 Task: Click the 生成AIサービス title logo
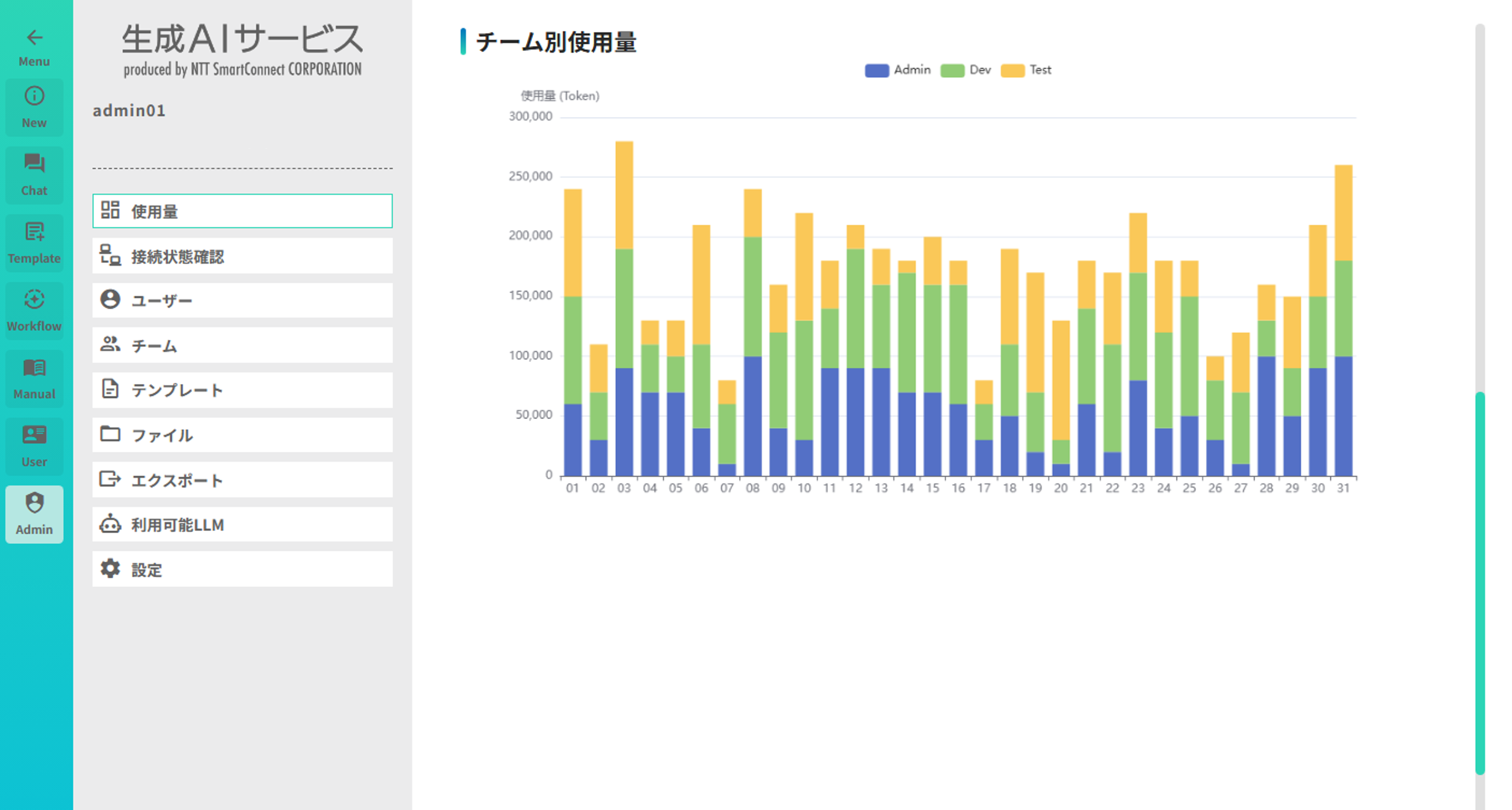click(243, 39)
